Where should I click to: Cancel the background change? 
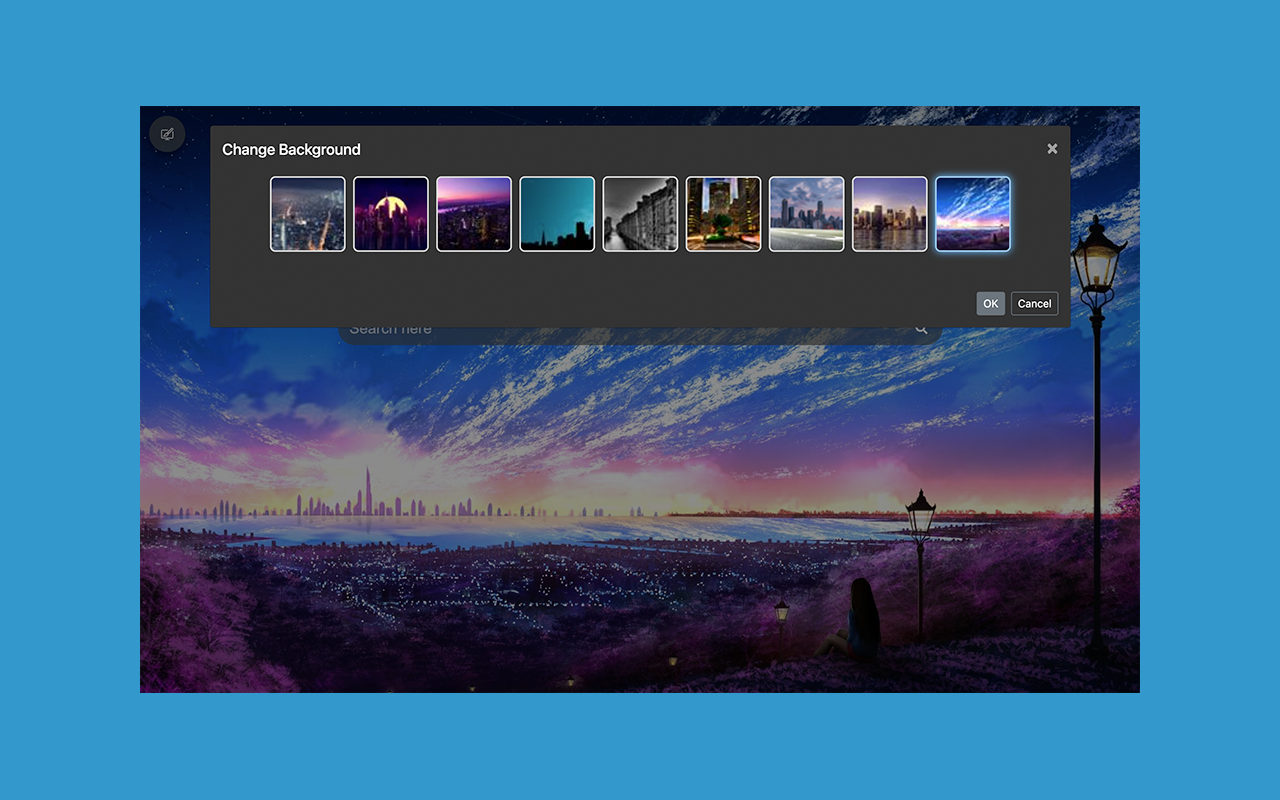pyautogui.click(x=1034, y=303)
